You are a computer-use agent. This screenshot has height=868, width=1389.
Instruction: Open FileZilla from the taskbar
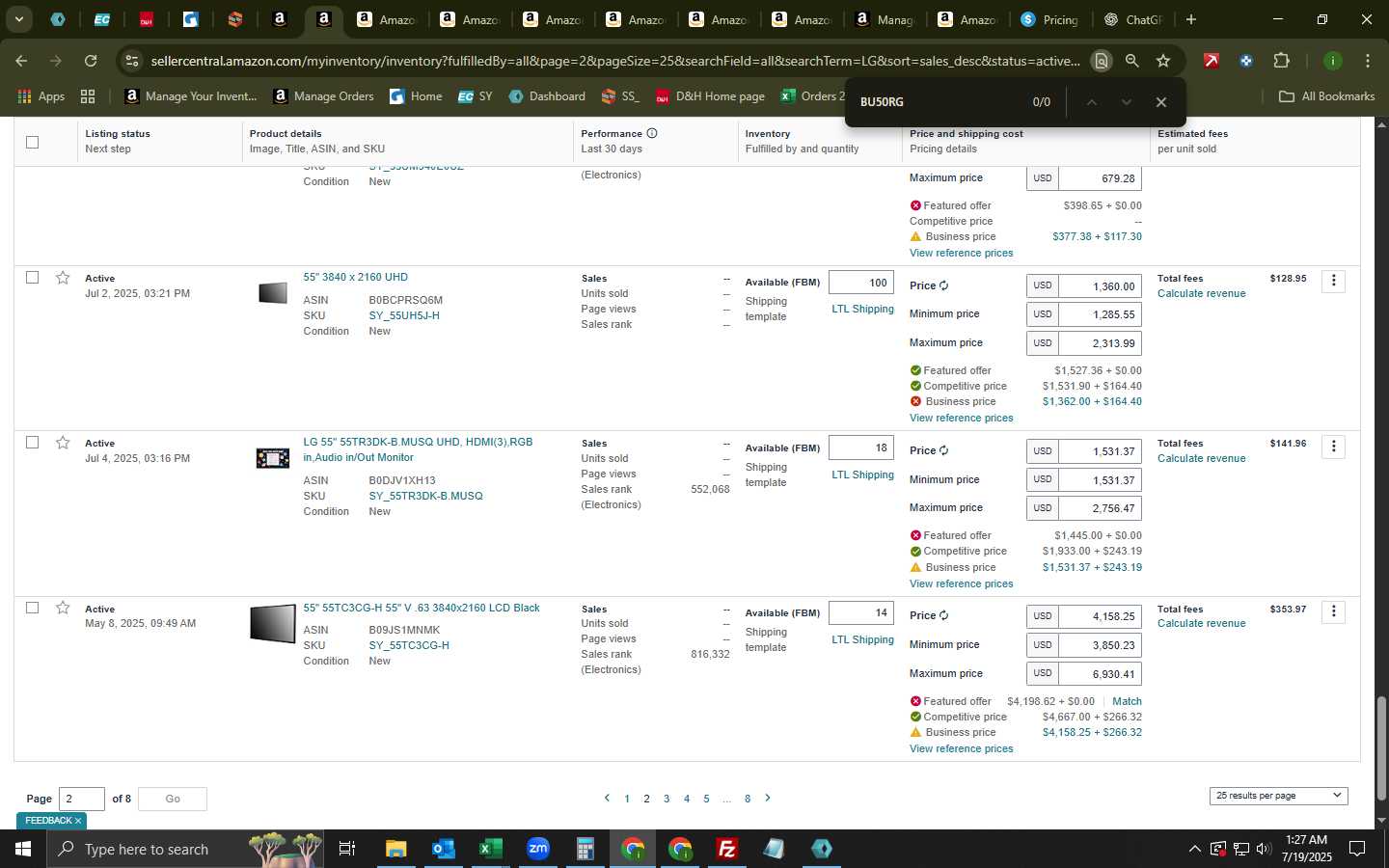coord(727,849)
